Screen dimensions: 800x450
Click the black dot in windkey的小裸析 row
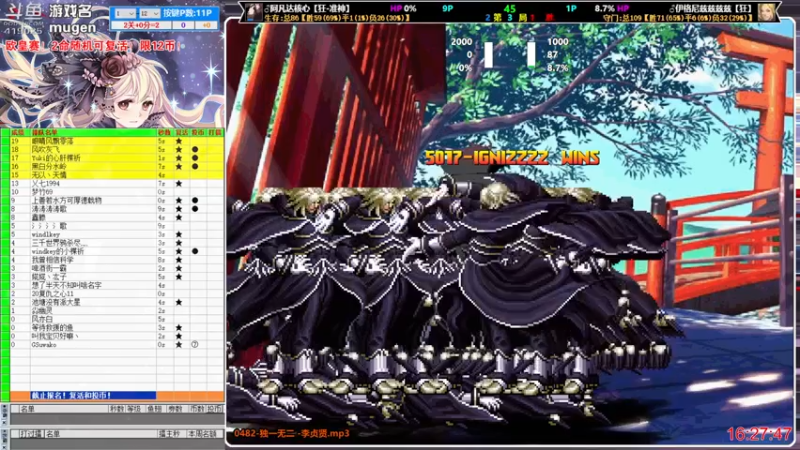[195, 251]
